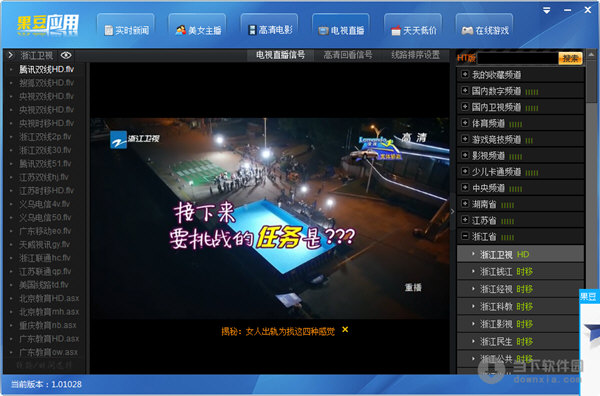Open the title bar dropdown menu icon

[x=547, y=10]
